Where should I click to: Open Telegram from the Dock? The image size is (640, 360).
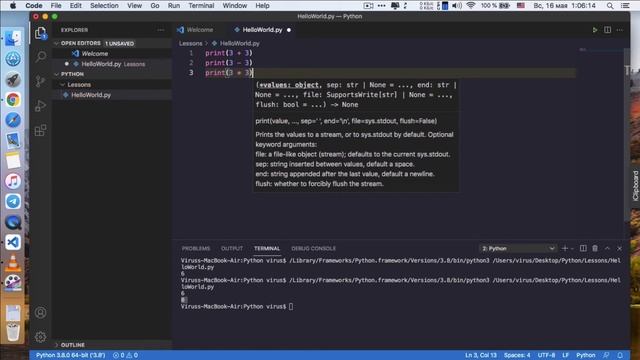coord(13,201)
